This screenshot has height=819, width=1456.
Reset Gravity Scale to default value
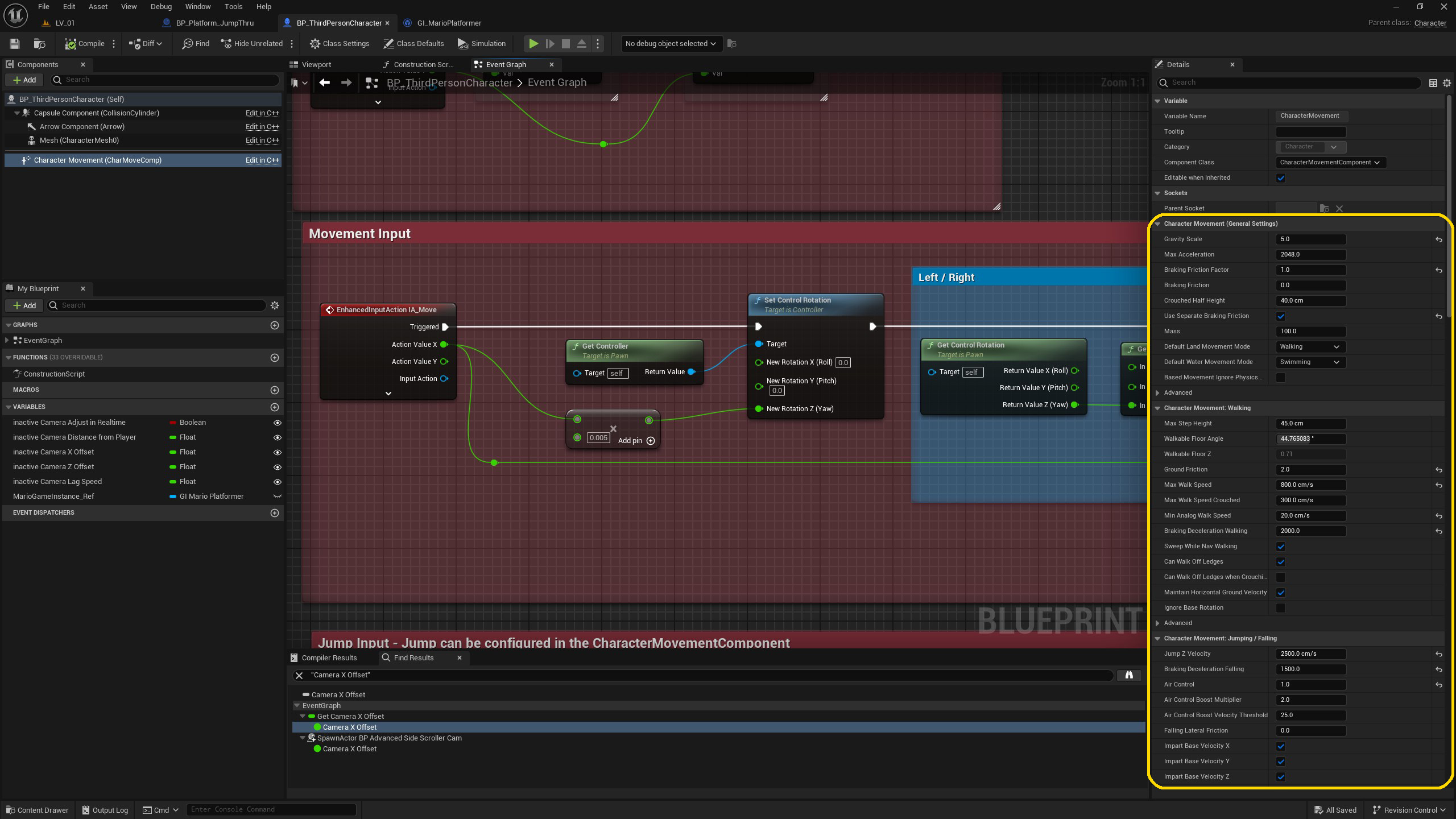coord(1438,239)
